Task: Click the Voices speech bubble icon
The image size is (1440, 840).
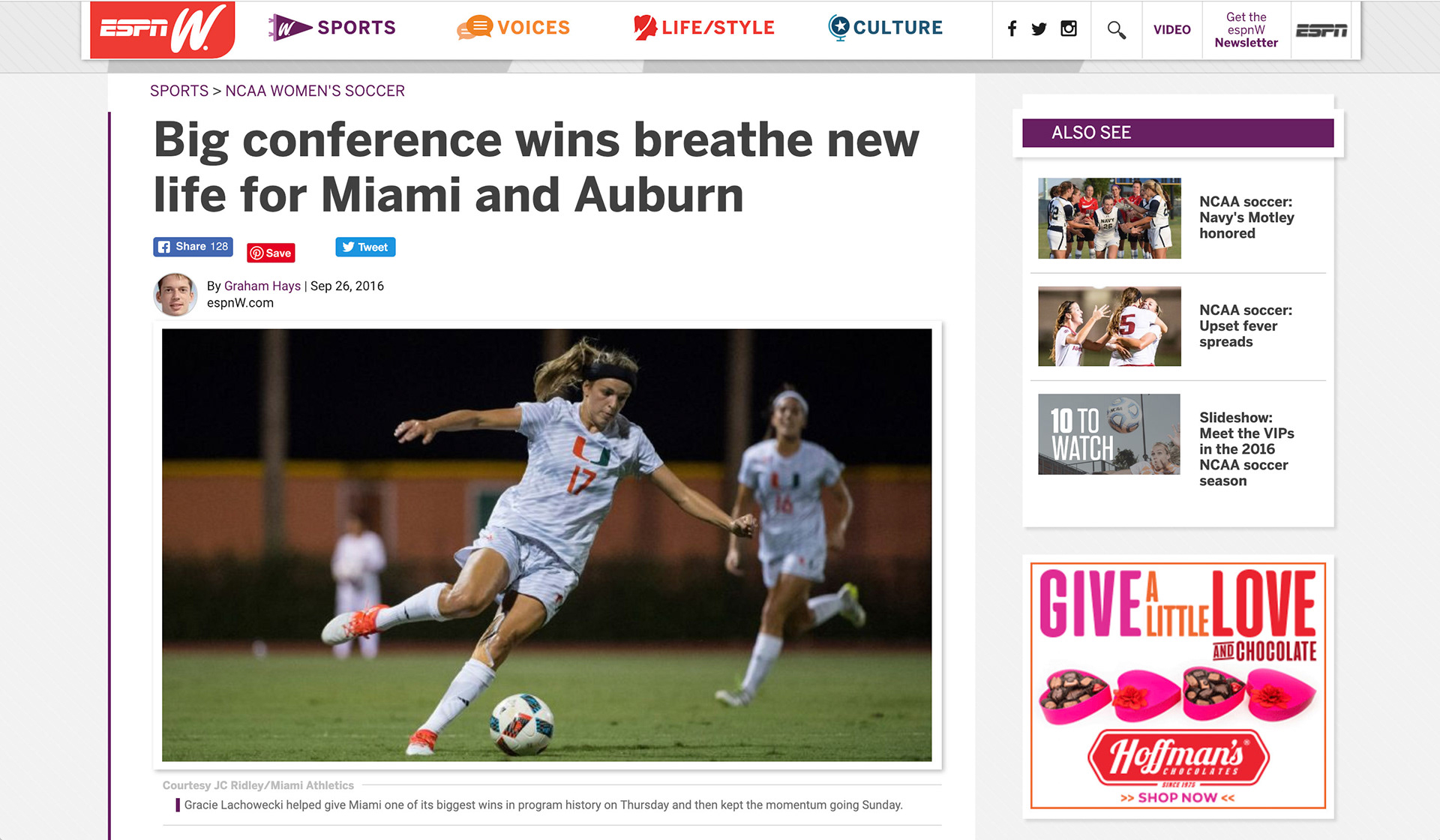Action: coord(475,28)
